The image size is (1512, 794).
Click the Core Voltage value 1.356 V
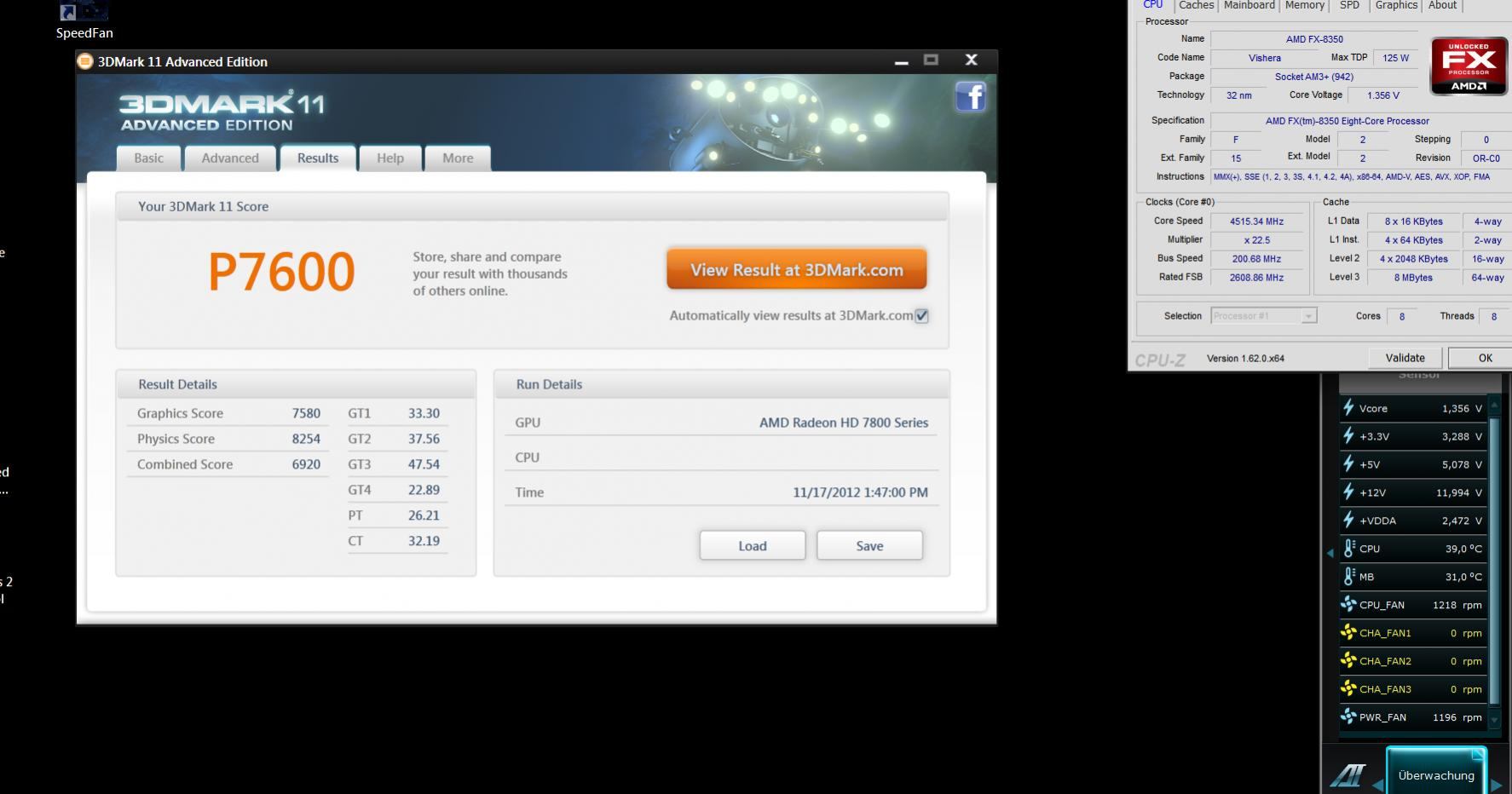(1382, 95)
